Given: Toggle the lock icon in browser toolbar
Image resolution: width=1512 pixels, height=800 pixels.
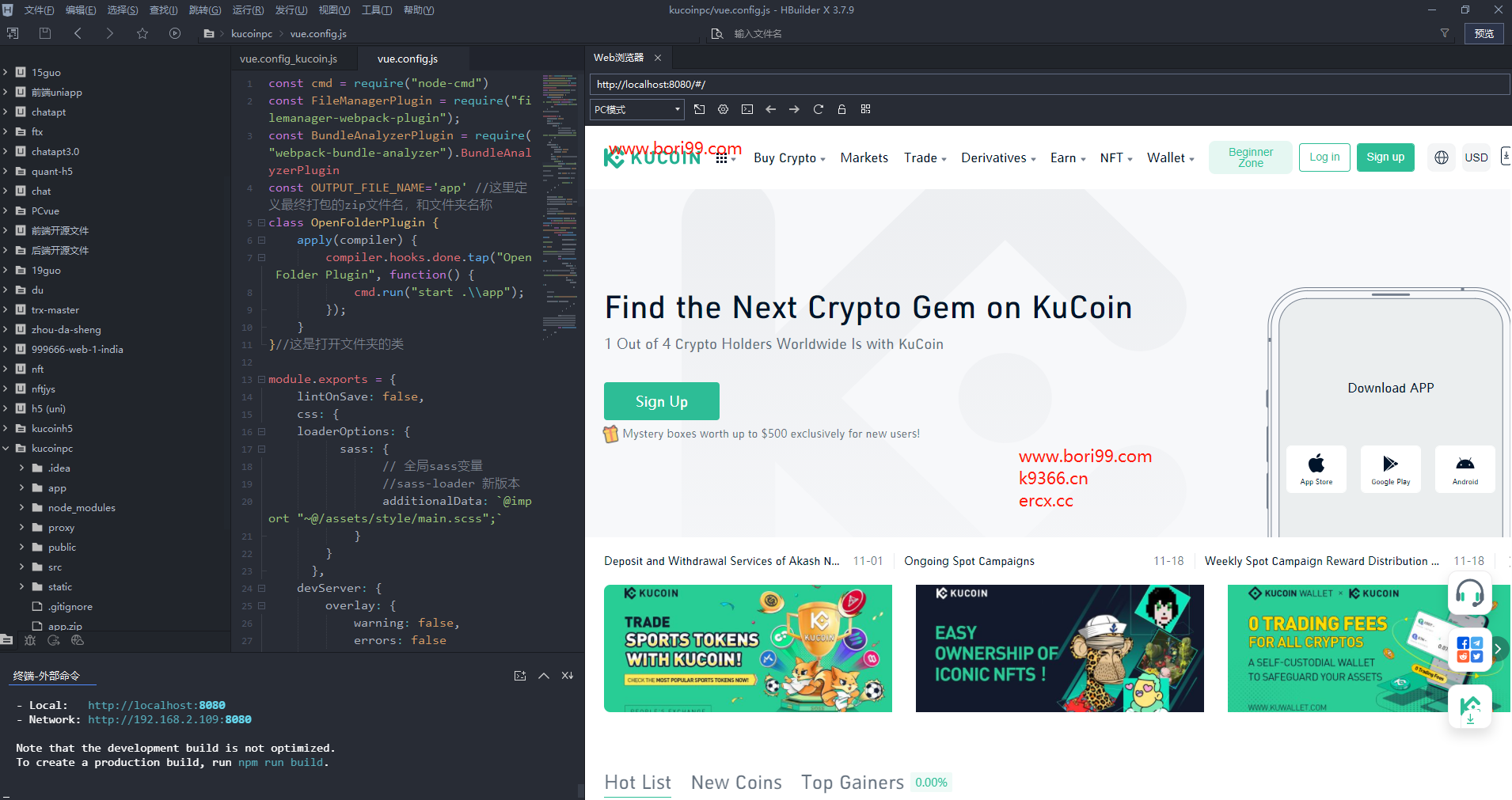Looking at the screenshot, I should click(x=842, y=109).
